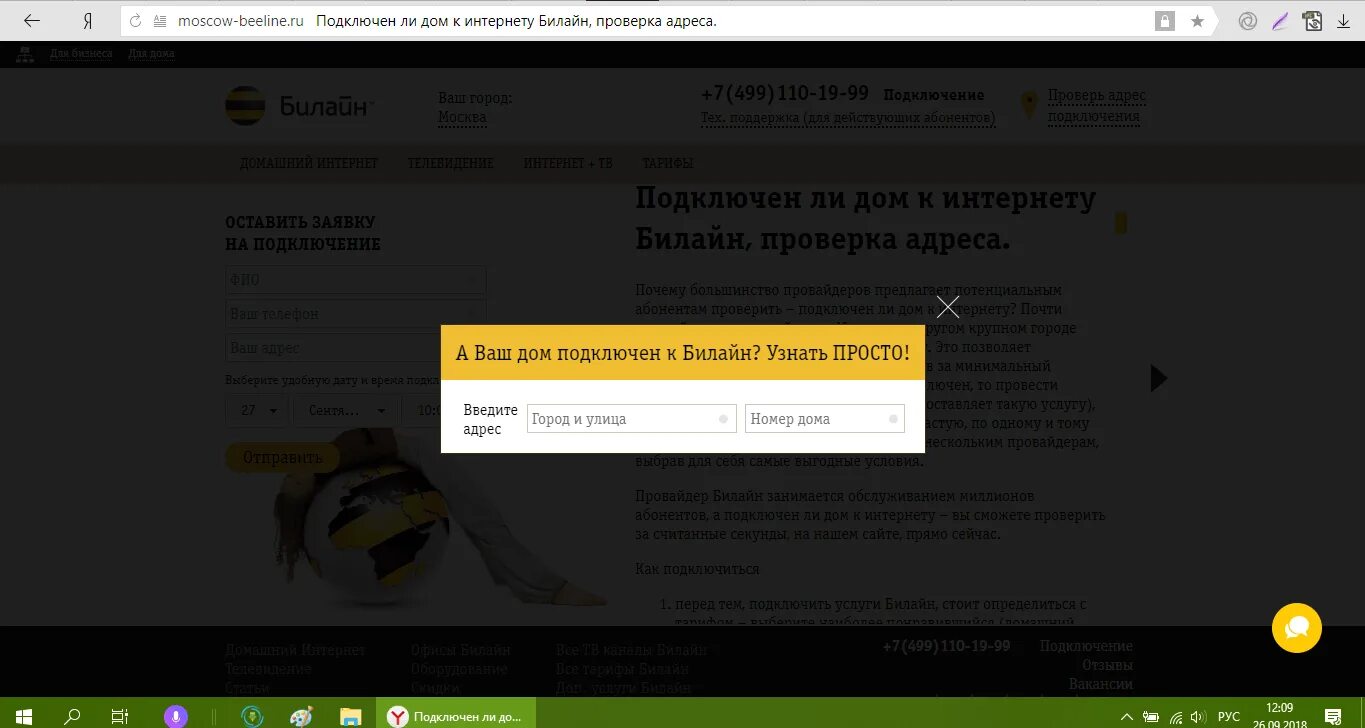Click the right arrow slider control
This screenshot has width=1365, height=728.
coord(1159,378)
